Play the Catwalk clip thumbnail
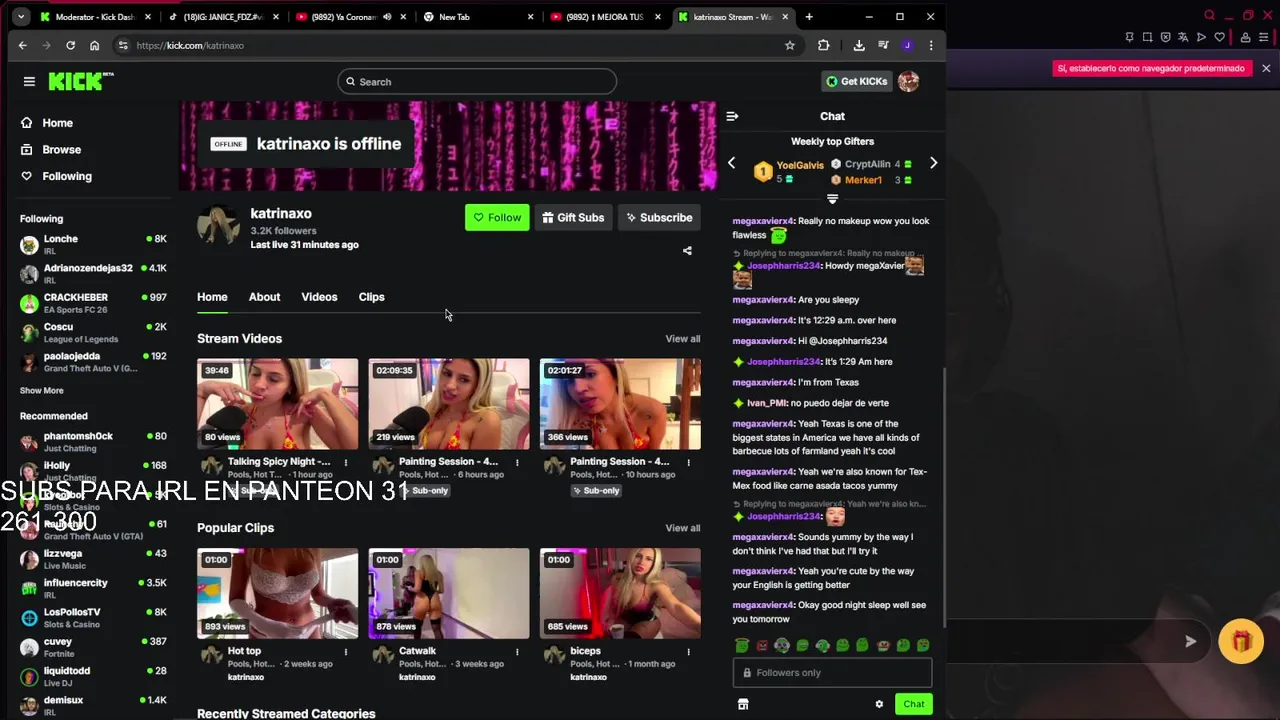1280x720 pixels. coord(448,593)
